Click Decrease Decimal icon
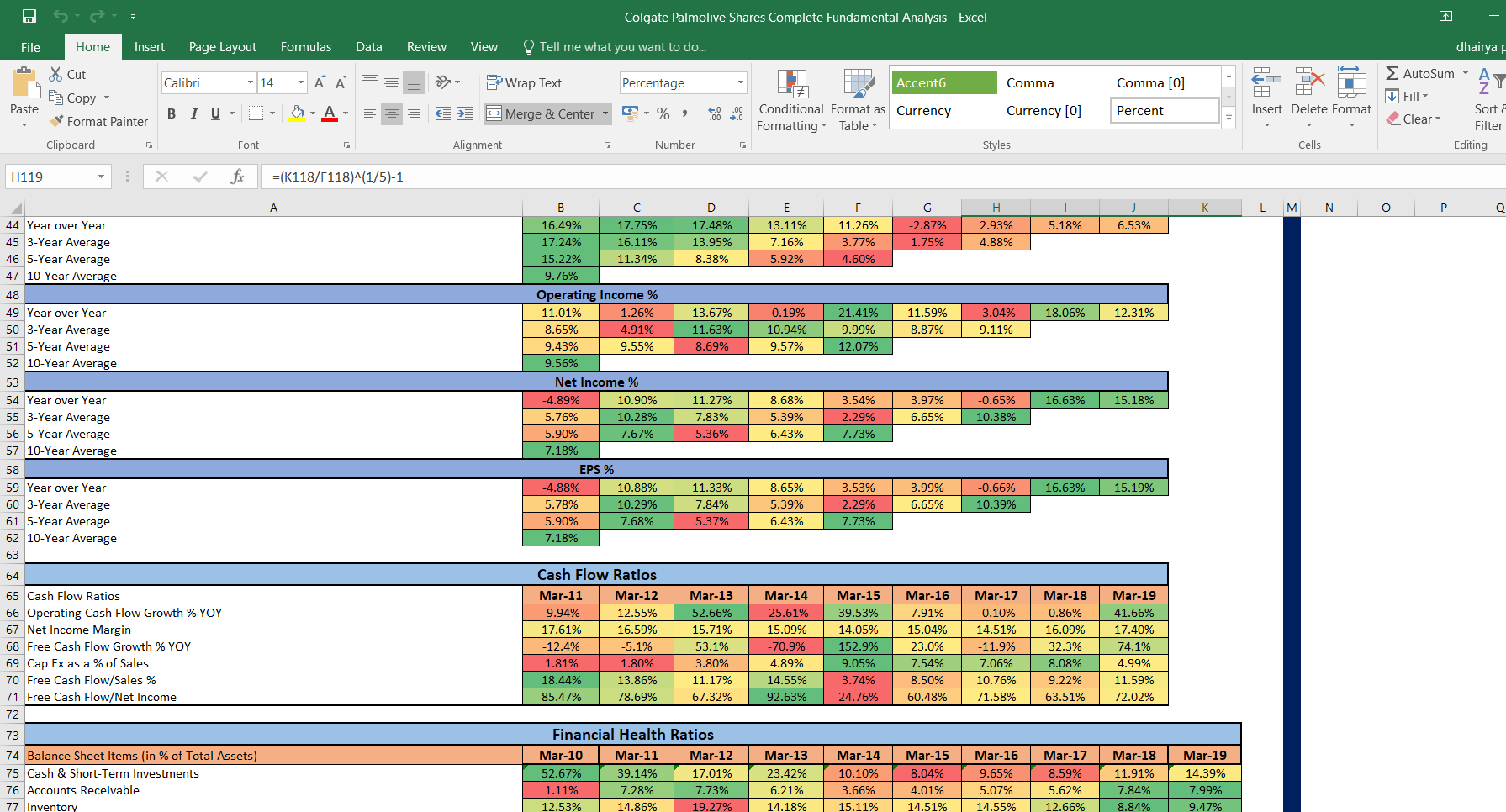 (x=737, y=113)
